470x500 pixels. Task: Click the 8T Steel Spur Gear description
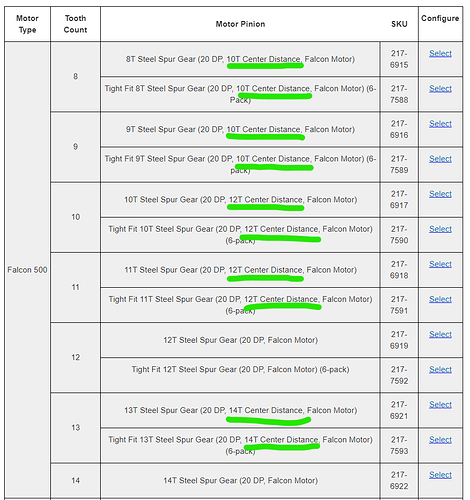(240, 59)
